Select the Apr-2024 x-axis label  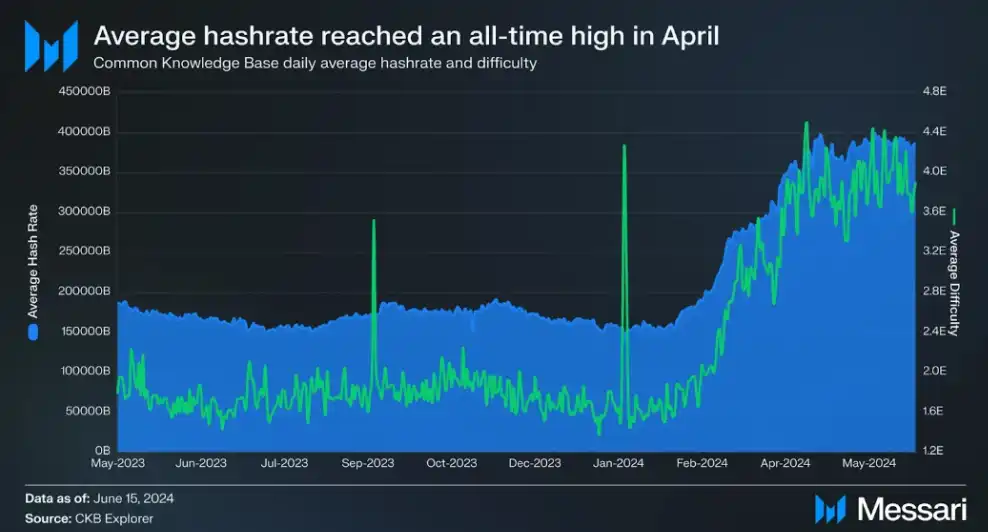(x=784, y=463)
